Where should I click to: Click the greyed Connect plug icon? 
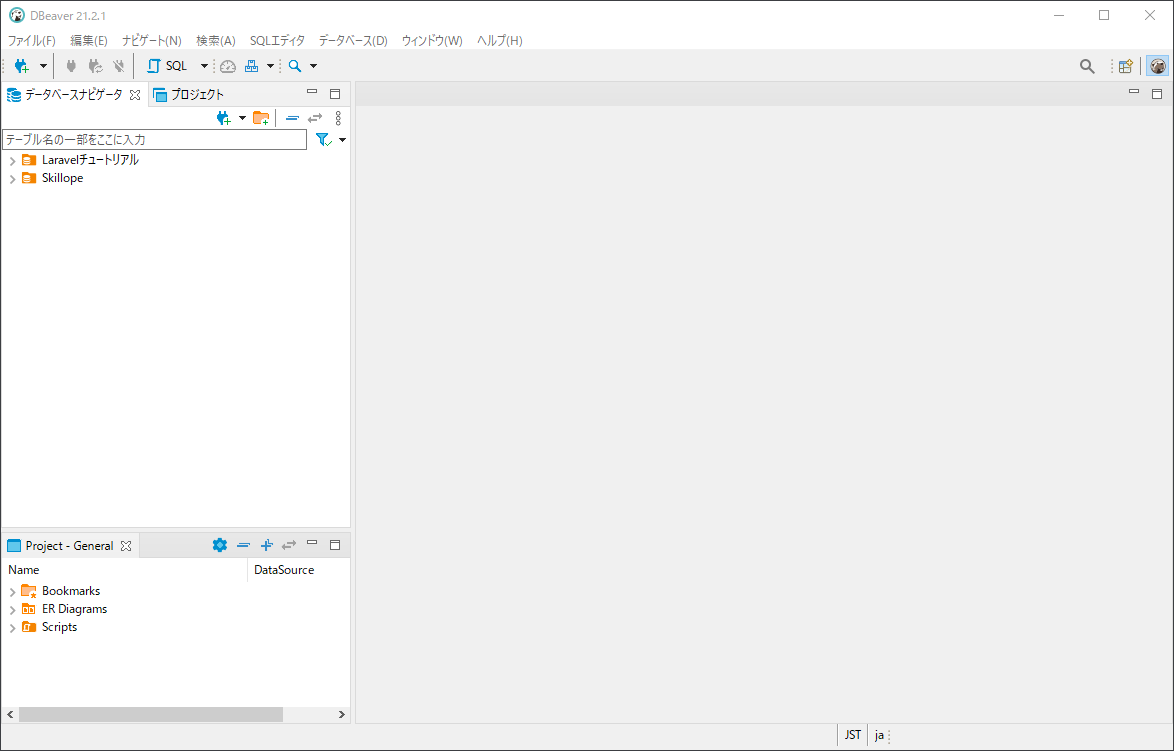coord(71,66)
